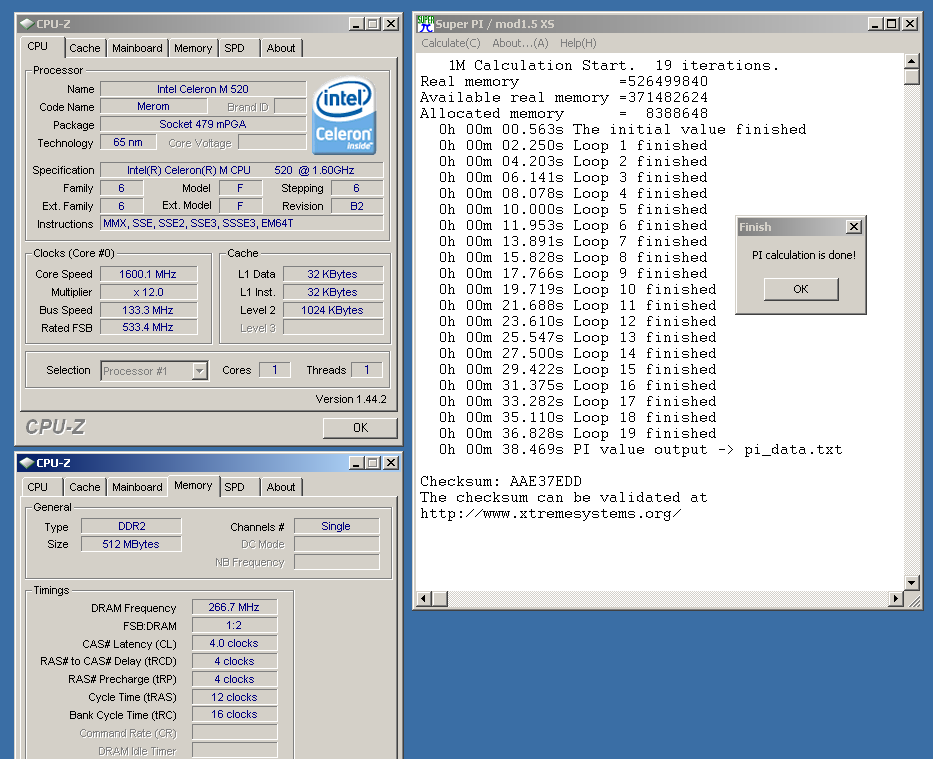Minimize the Super PI window
The width and height of the screenshot is (933, 759).
875,24
